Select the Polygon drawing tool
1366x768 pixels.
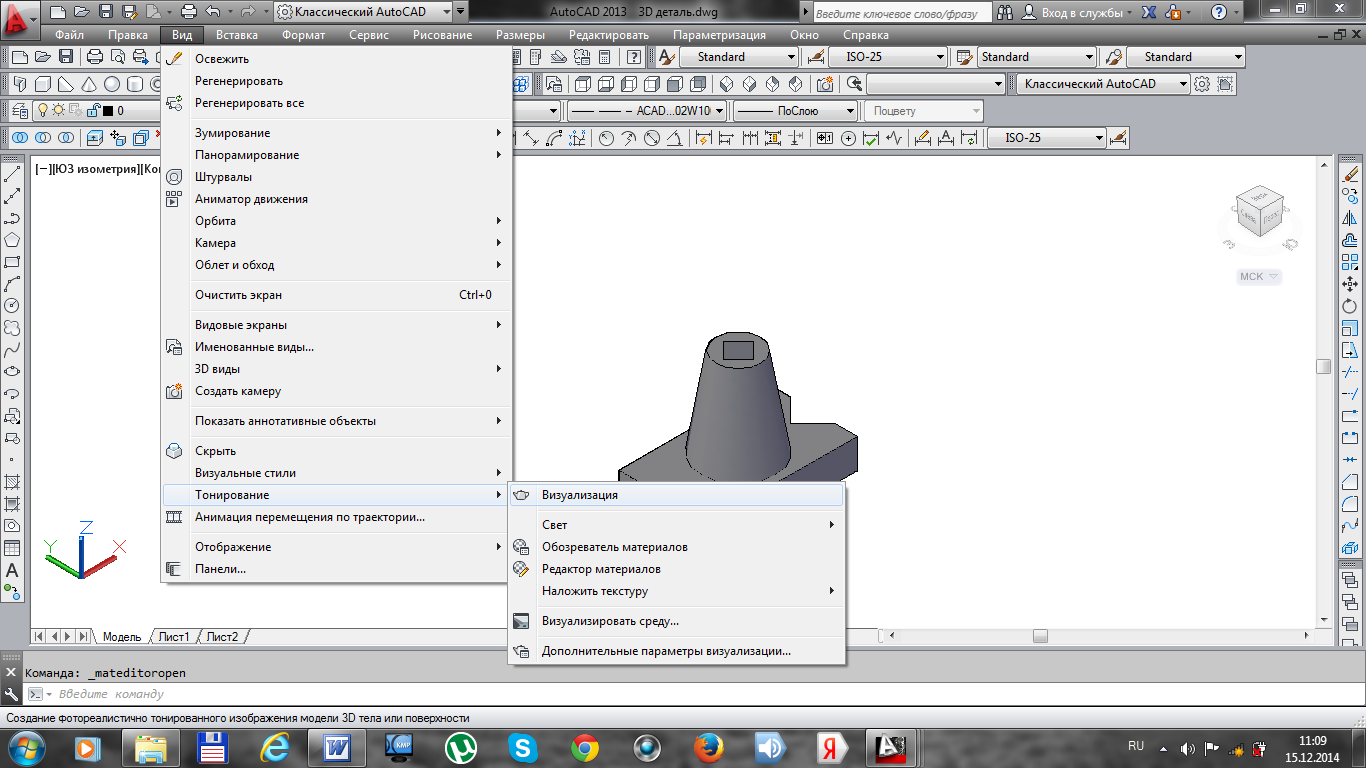pyautogui.click(x=12, y=240)
